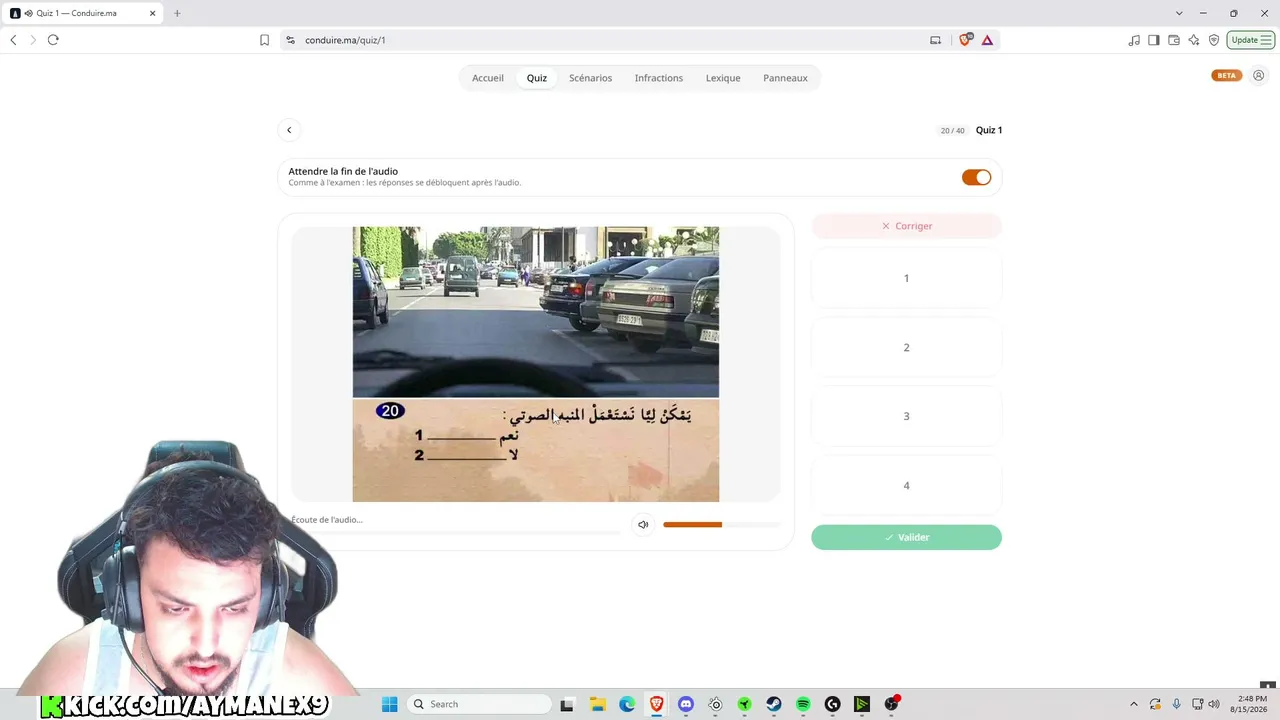Select answer option 2
The image size is (1280, 720).
[906, 347]
